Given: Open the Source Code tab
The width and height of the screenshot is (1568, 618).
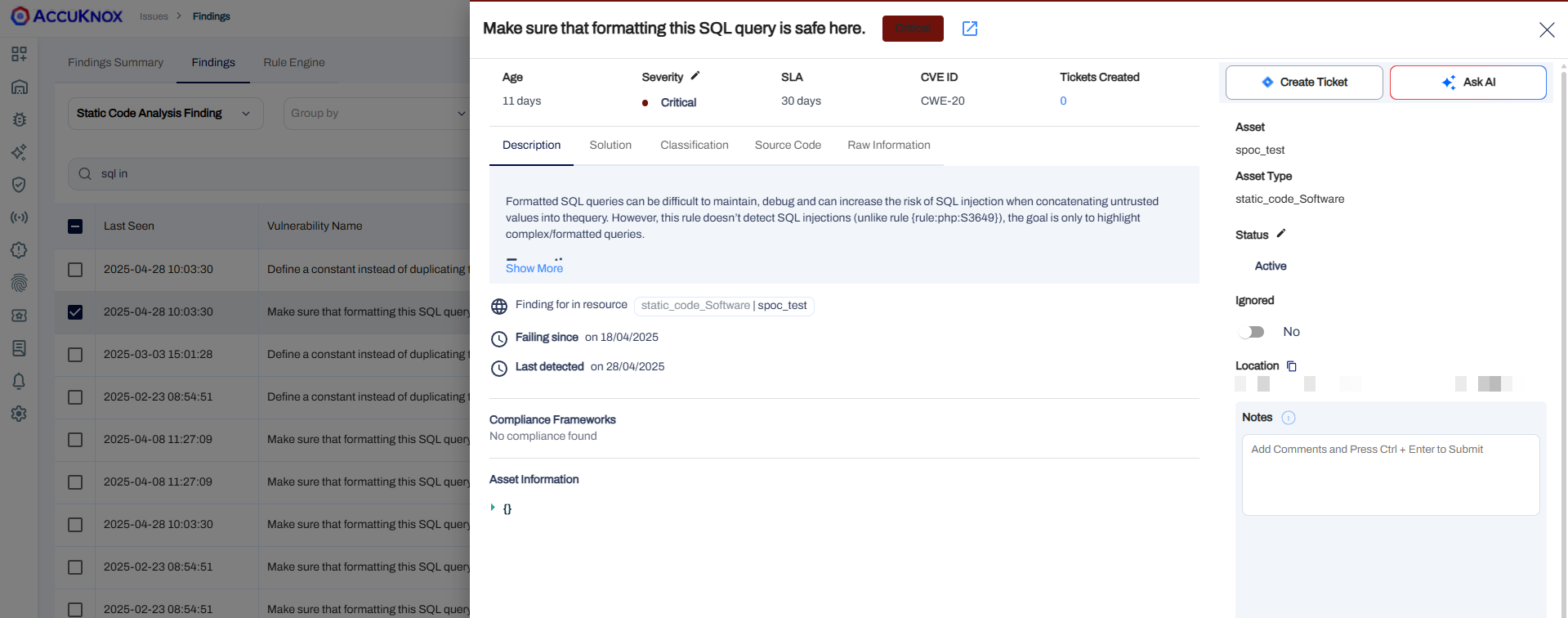Looking at the screenshot, I should 788,145.
